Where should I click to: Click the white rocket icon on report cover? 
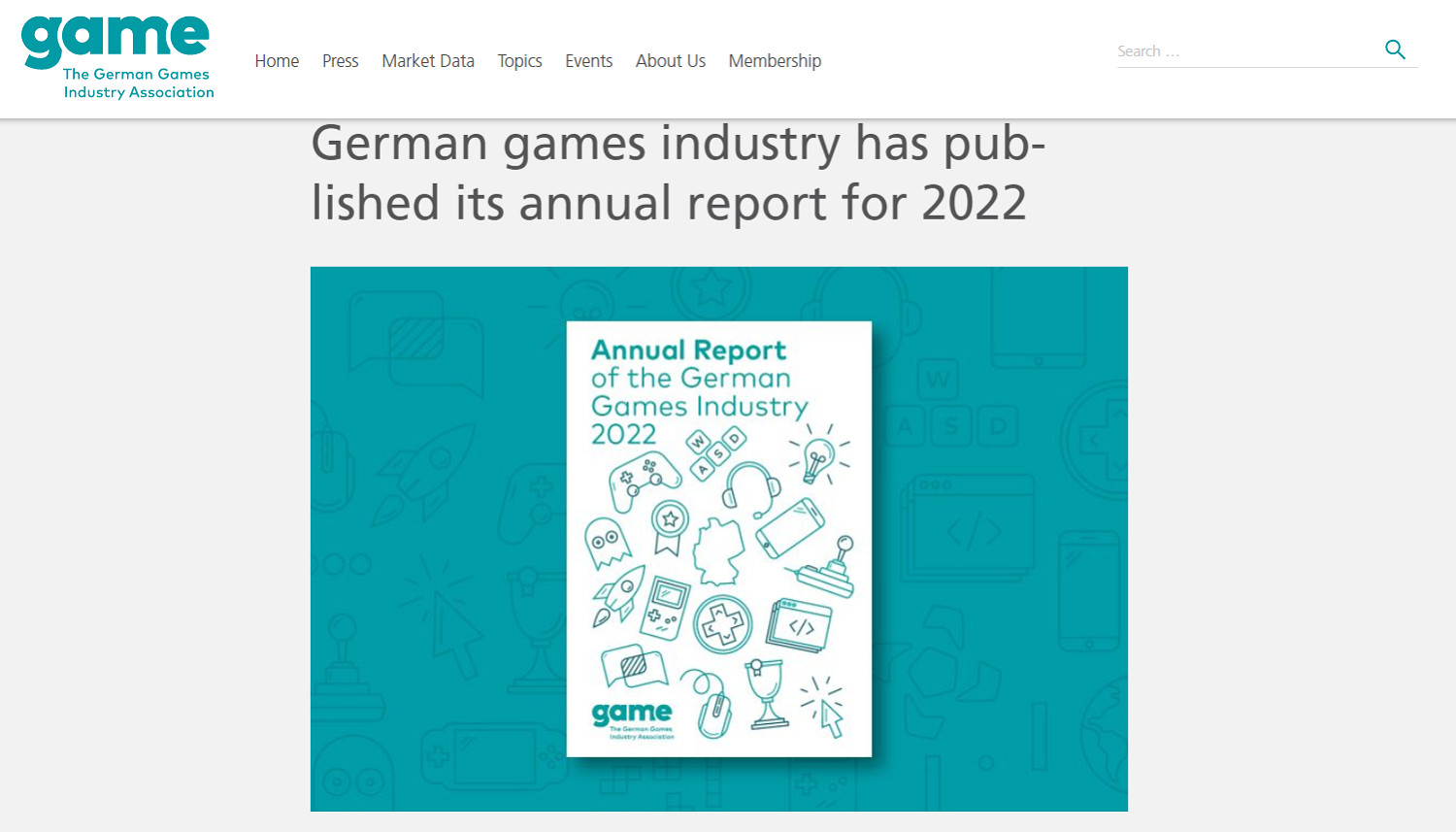[618, 594]
